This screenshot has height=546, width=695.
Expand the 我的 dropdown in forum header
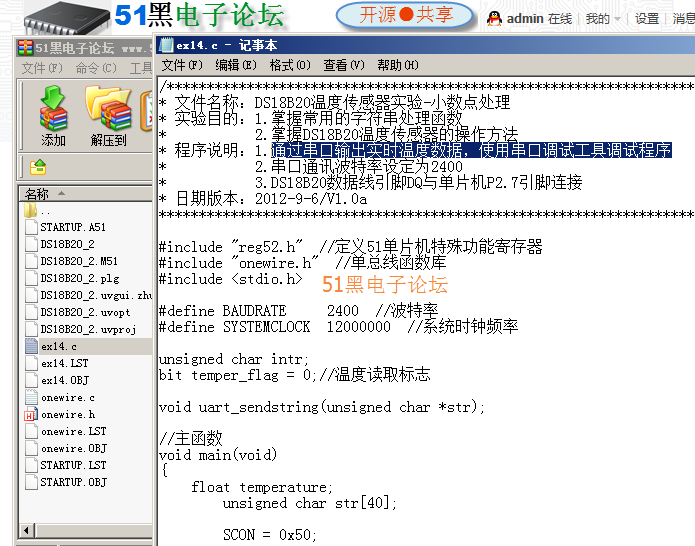tap(602, 19)
